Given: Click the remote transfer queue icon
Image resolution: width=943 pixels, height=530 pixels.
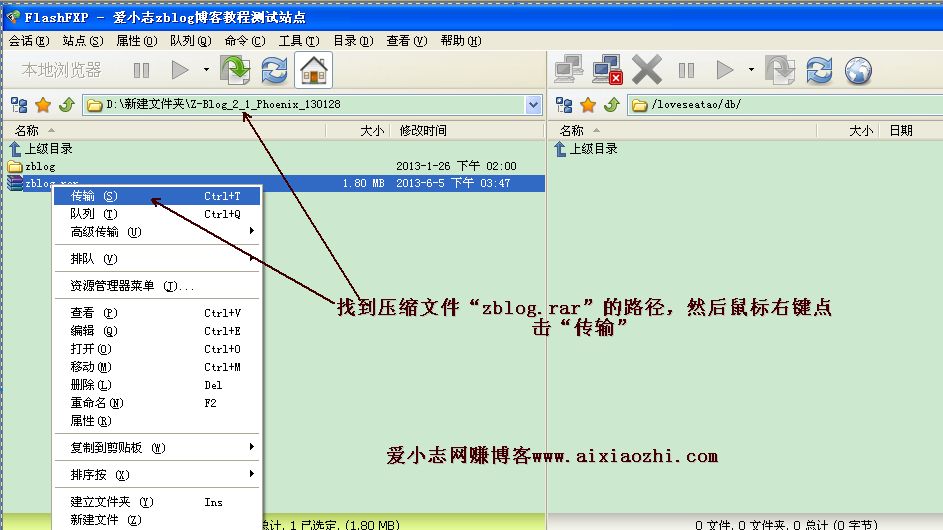Looking at the screenshot, I should [780, 70].
